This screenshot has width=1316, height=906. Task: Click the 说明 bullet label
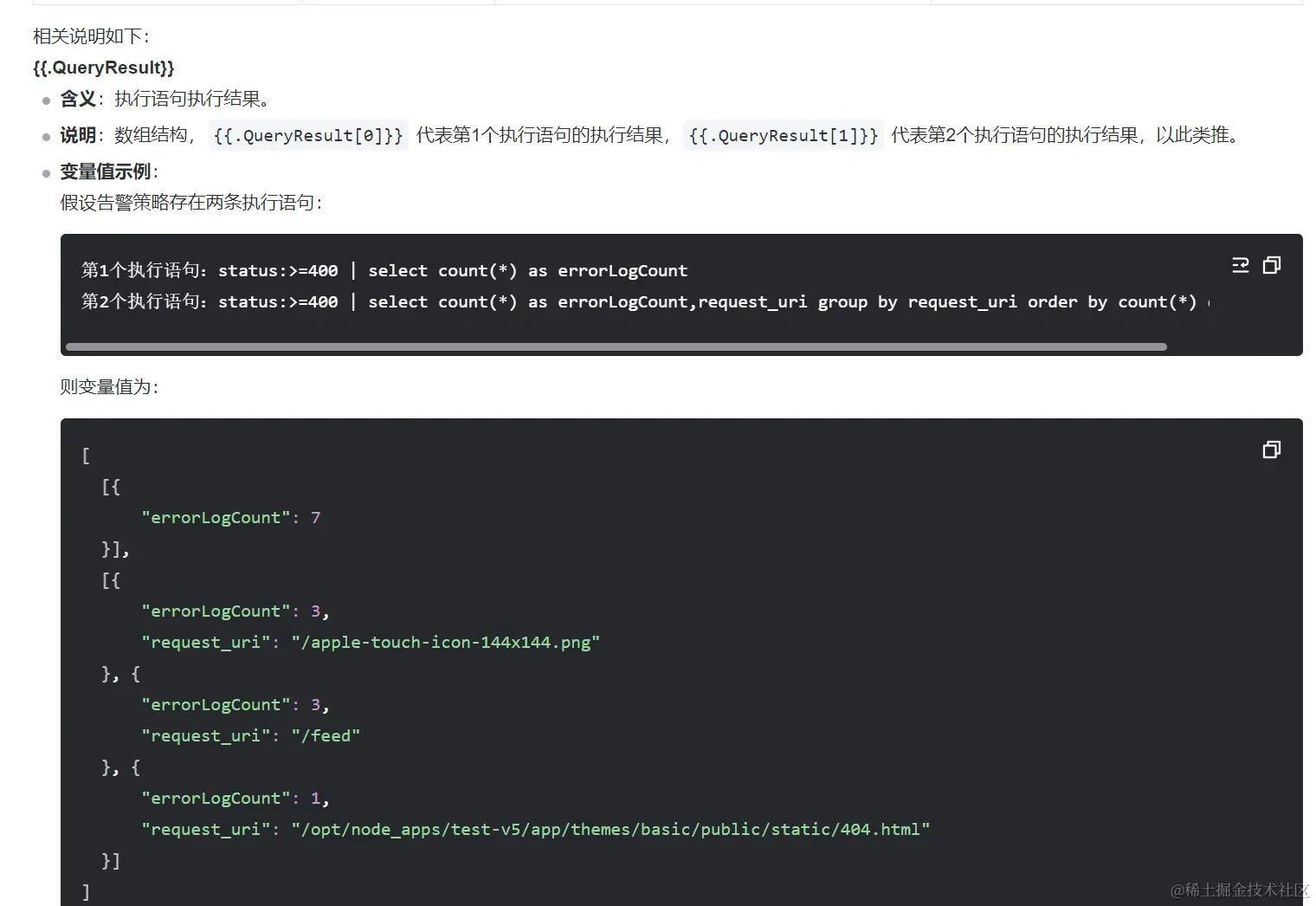point(78,135)
